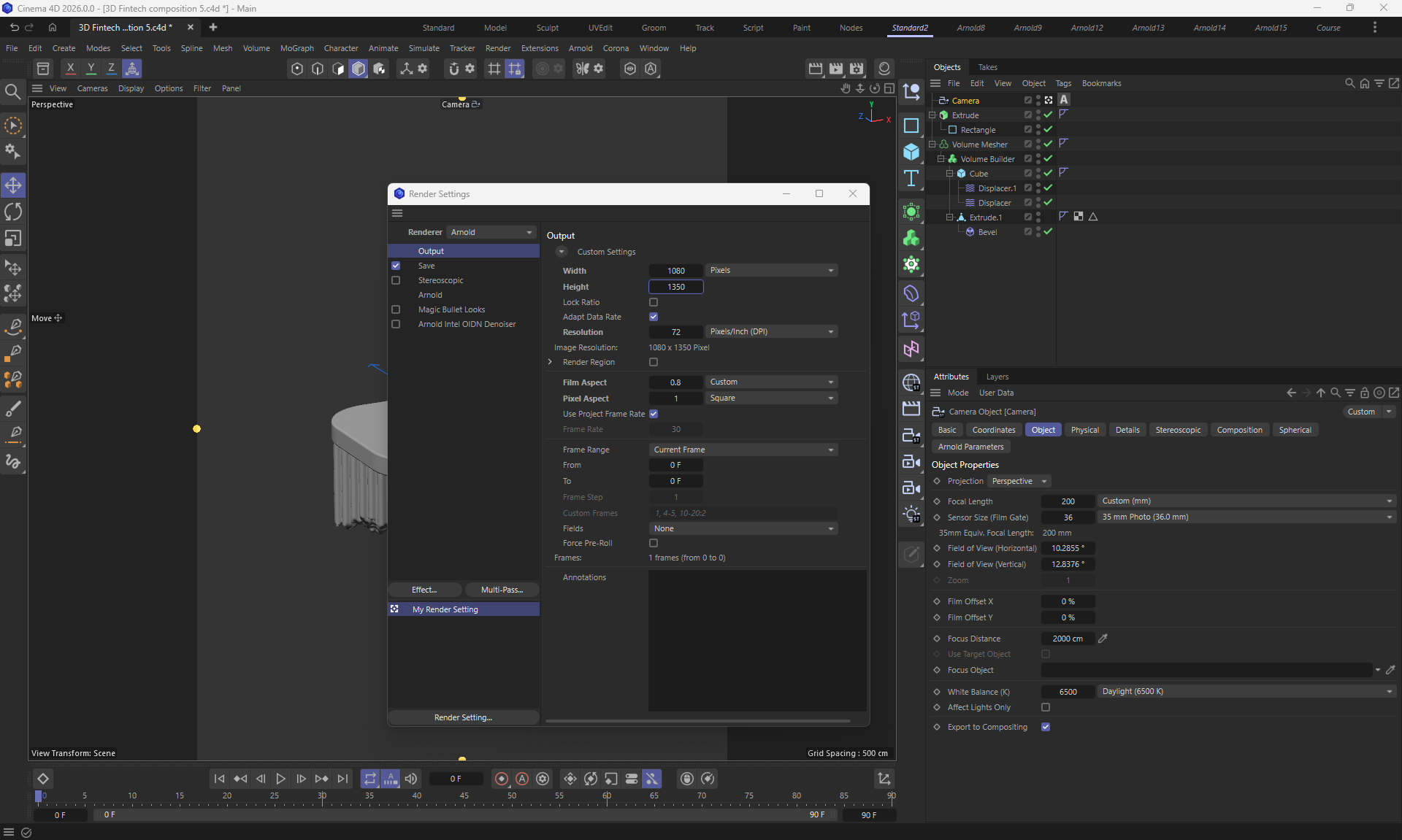The height and width of the screenshot is (840, 1402).
Task: Disable Use Project Frame Rate checkbox
Action: tap(654, 414)
